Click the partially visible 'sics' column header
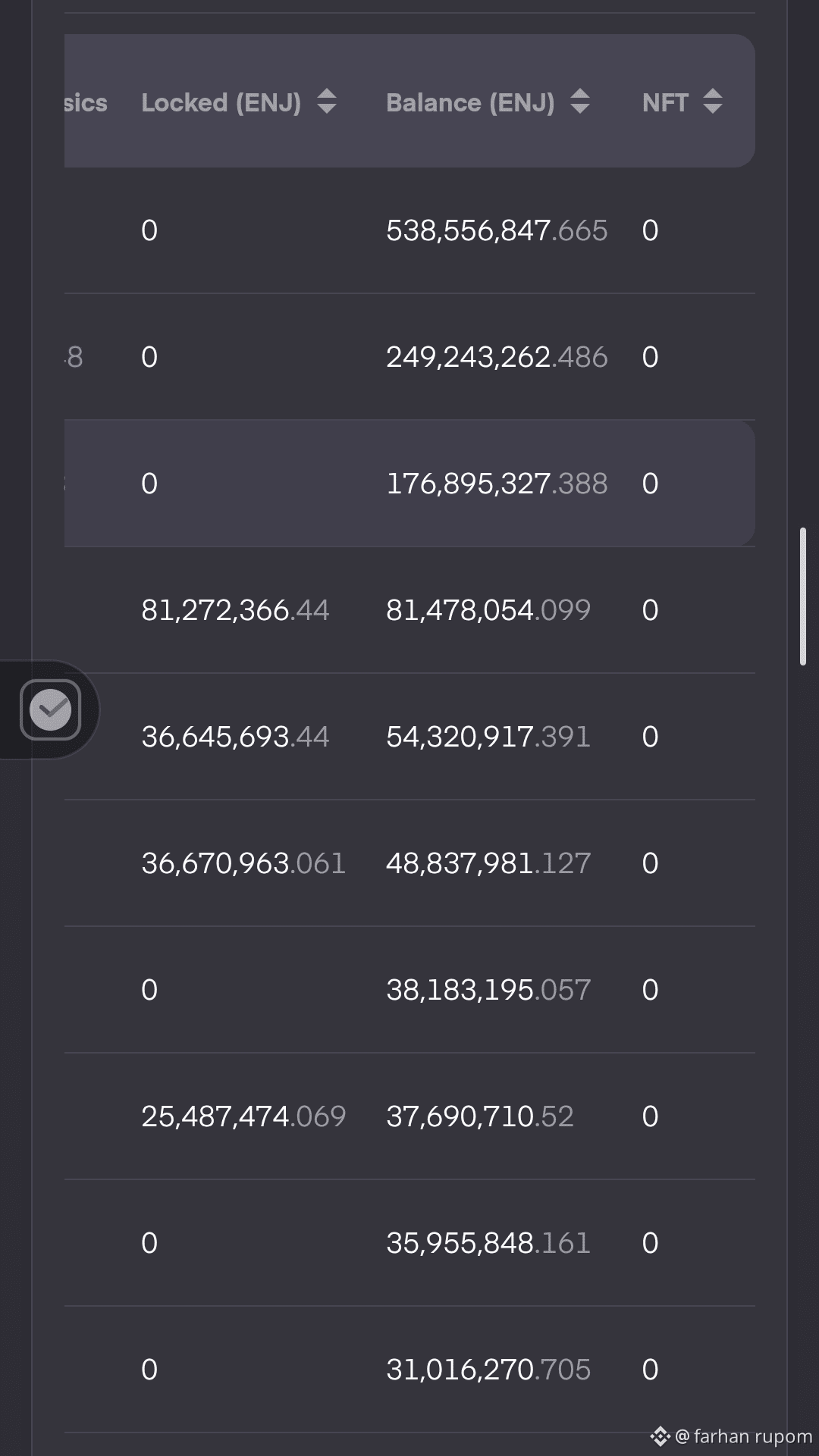 86,102
